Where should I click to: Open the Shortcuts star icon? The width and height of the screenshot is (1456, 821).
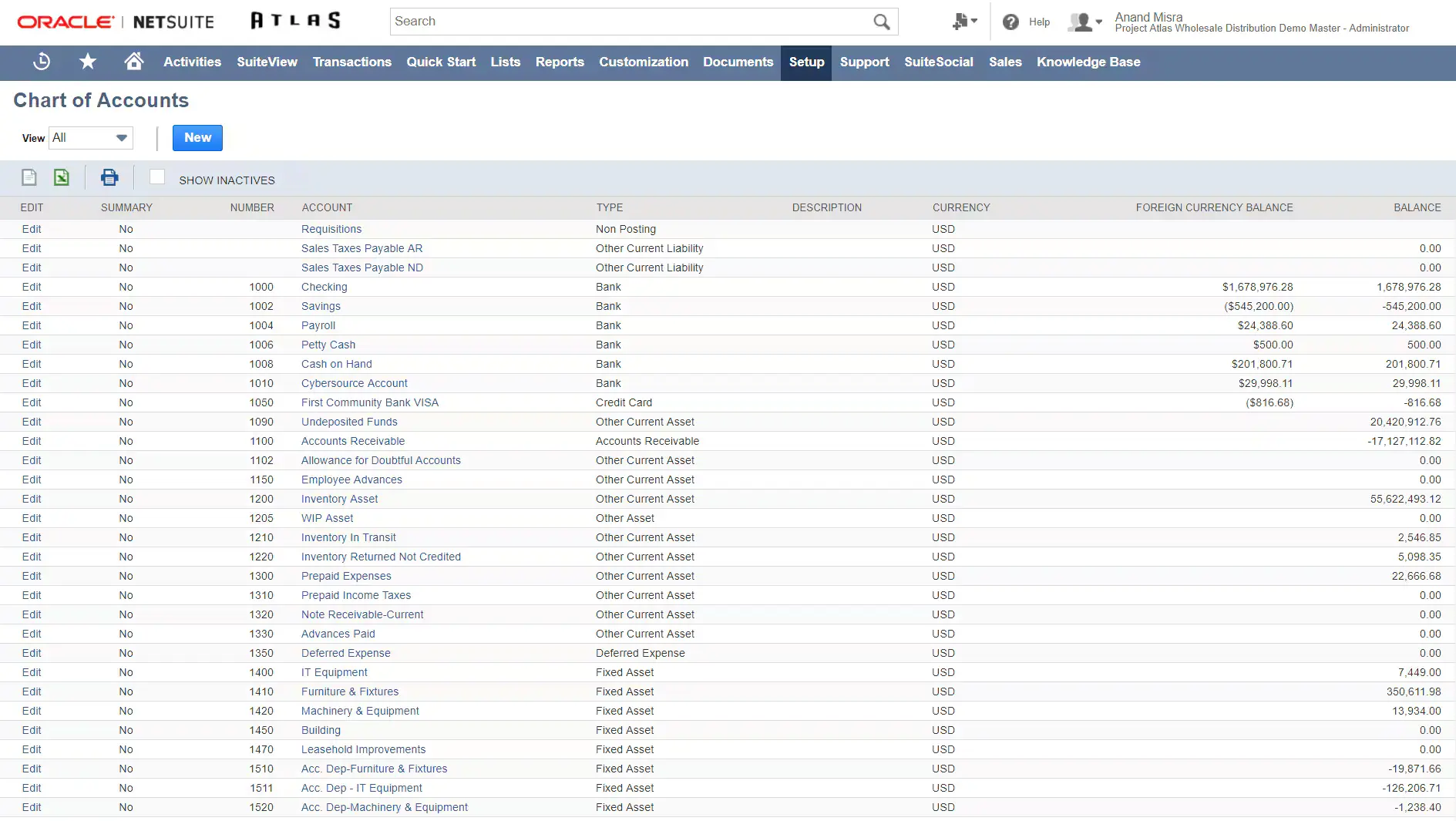click(87, 62)
